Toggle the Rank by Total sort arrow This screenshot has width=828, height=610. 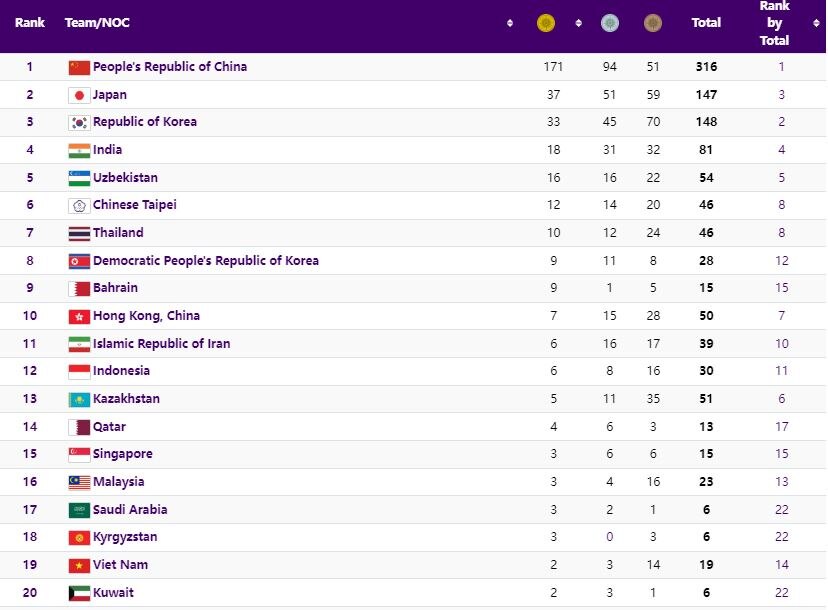click(814, 22)
